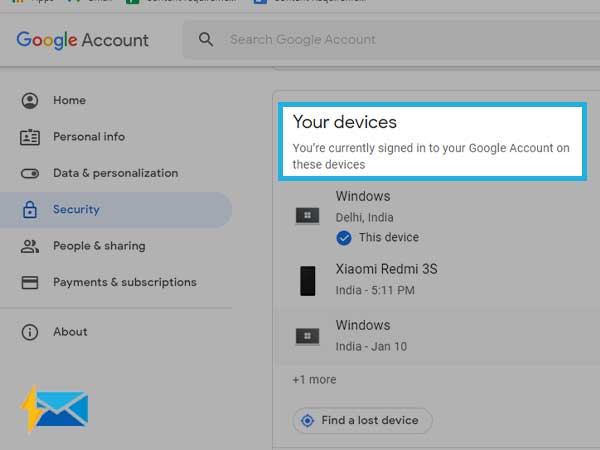Click the Home profile icon

point(30,101)
